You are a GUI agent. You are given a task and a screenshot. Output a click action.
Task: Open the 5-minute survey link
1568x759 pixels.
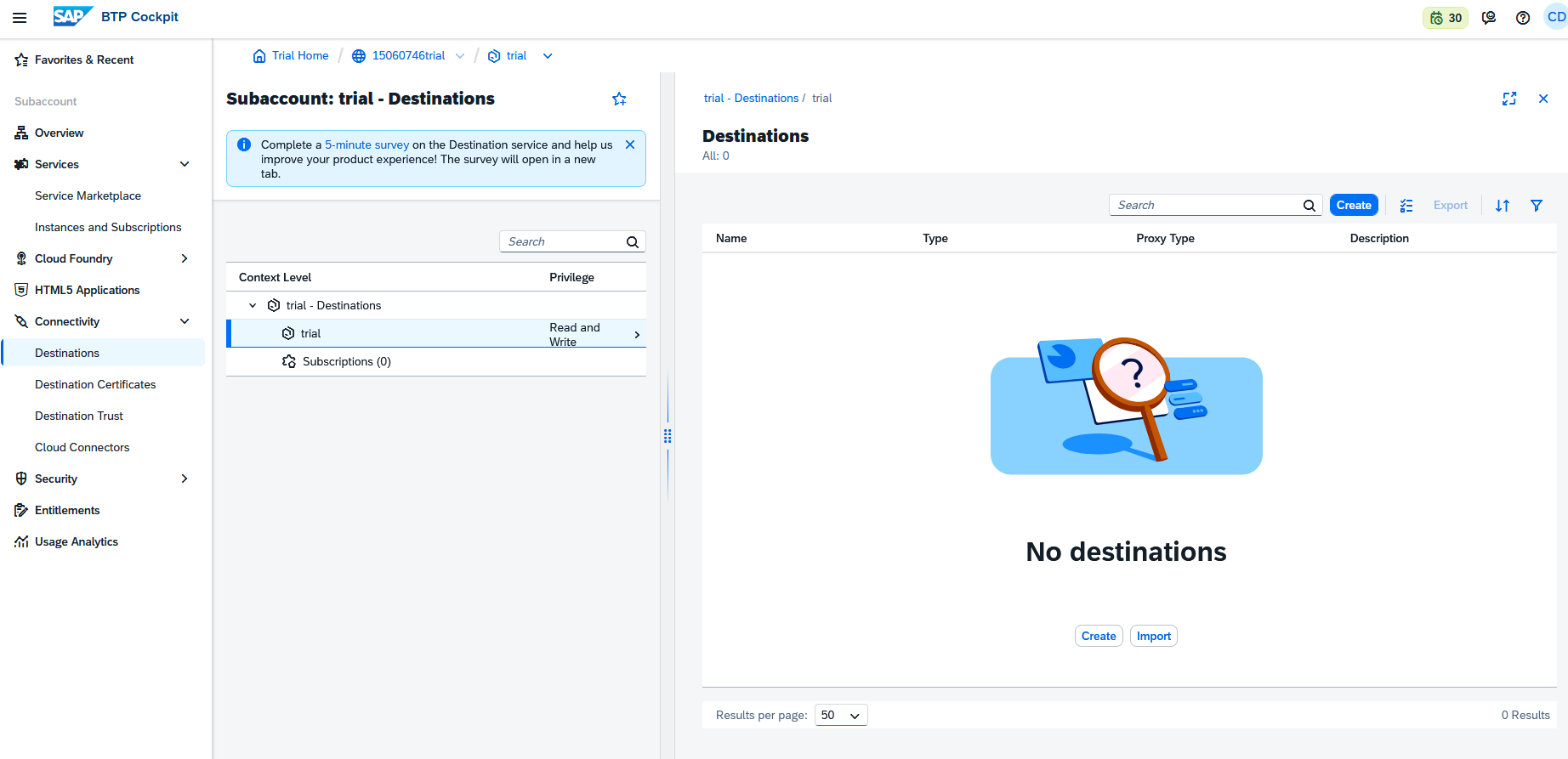coord(366,144)
